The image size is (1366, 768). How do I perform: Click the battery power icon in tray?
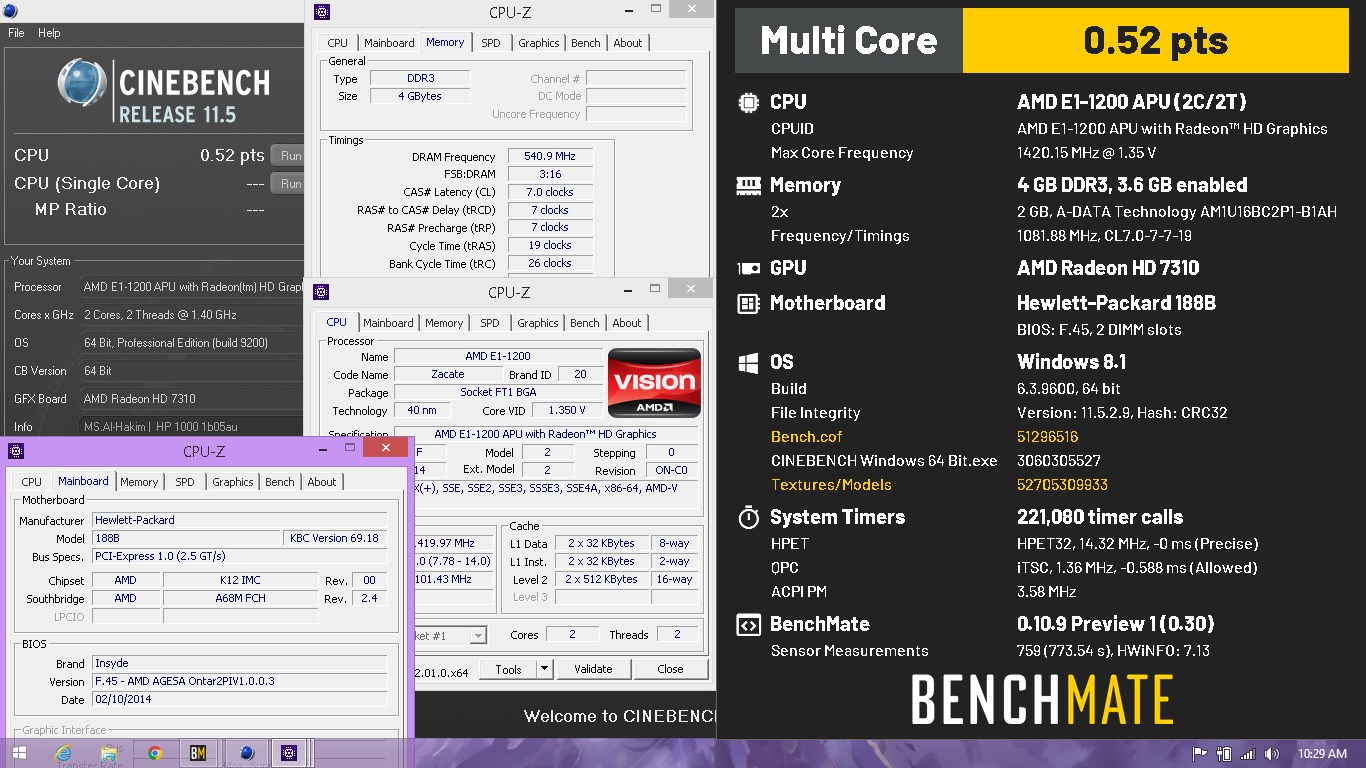[1223, 754]
